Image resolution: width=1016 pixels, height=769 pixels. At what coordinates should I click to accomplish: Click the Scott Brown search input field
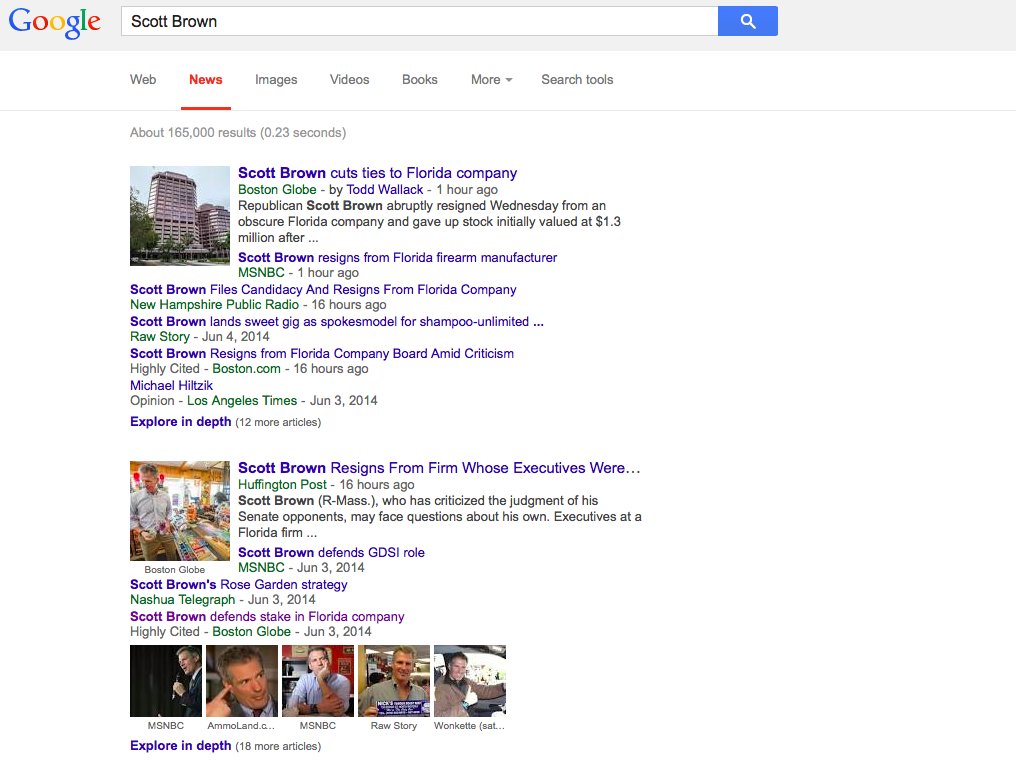pyautogui.click(x=418, y=21)
